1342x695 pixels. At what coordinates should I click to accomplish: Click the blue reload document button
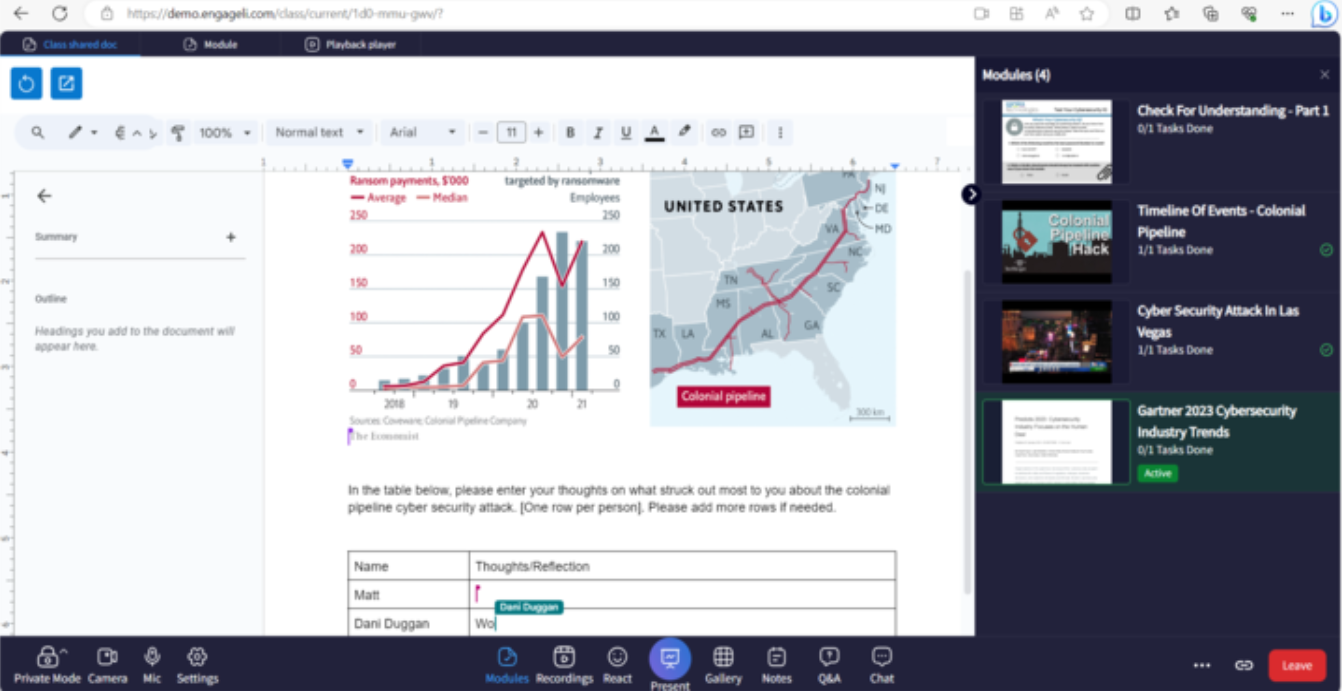(26, 84)
